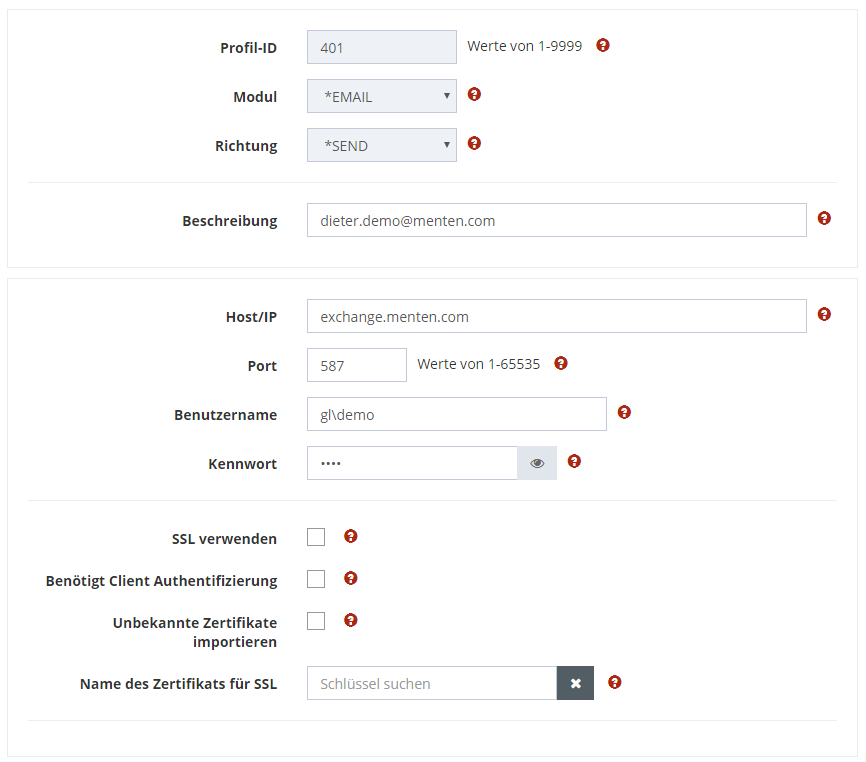Click help icon next to Kennwort
Screen dimensions: 866x762
click(x=574, y=461)
